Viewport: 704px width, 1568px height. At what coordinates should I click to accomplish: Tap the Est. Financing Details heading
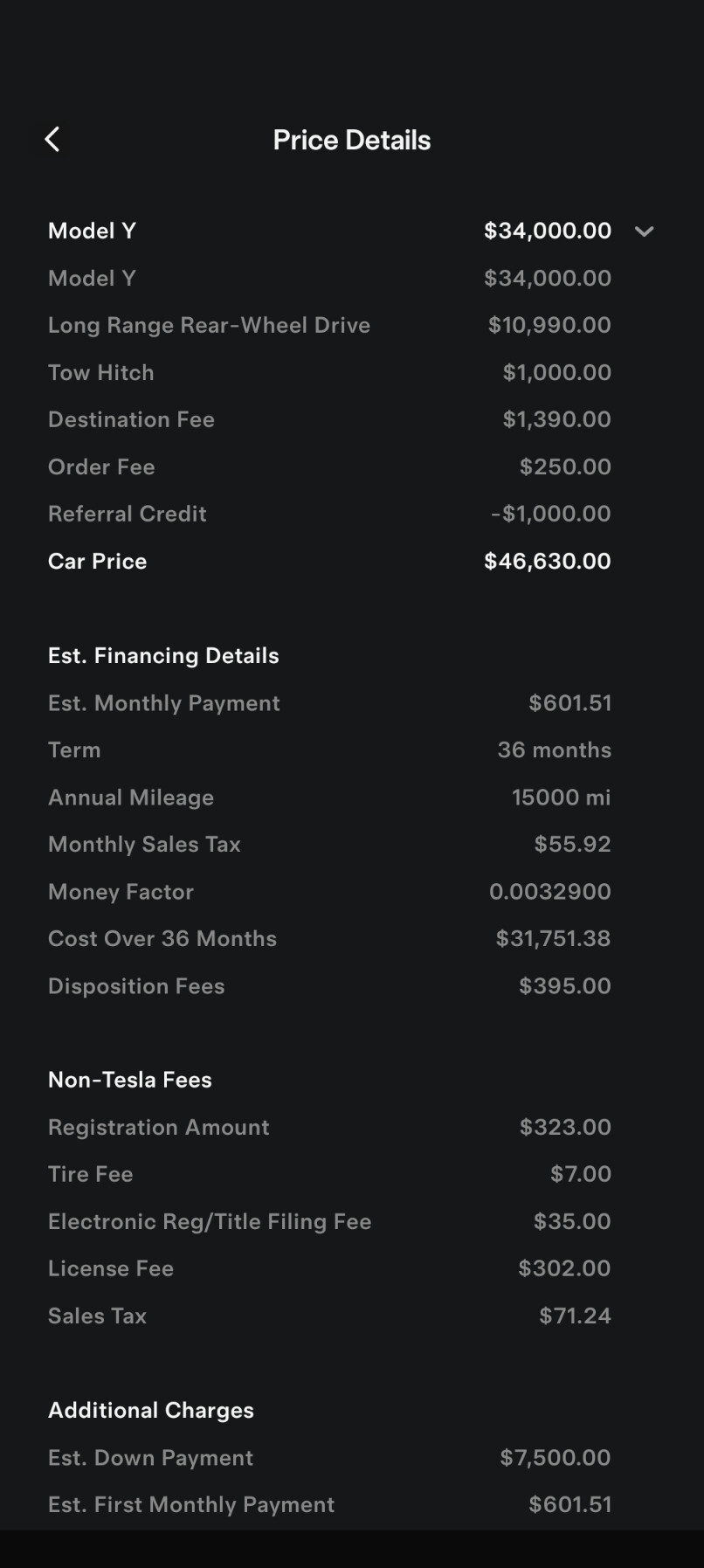pos(163,655)
